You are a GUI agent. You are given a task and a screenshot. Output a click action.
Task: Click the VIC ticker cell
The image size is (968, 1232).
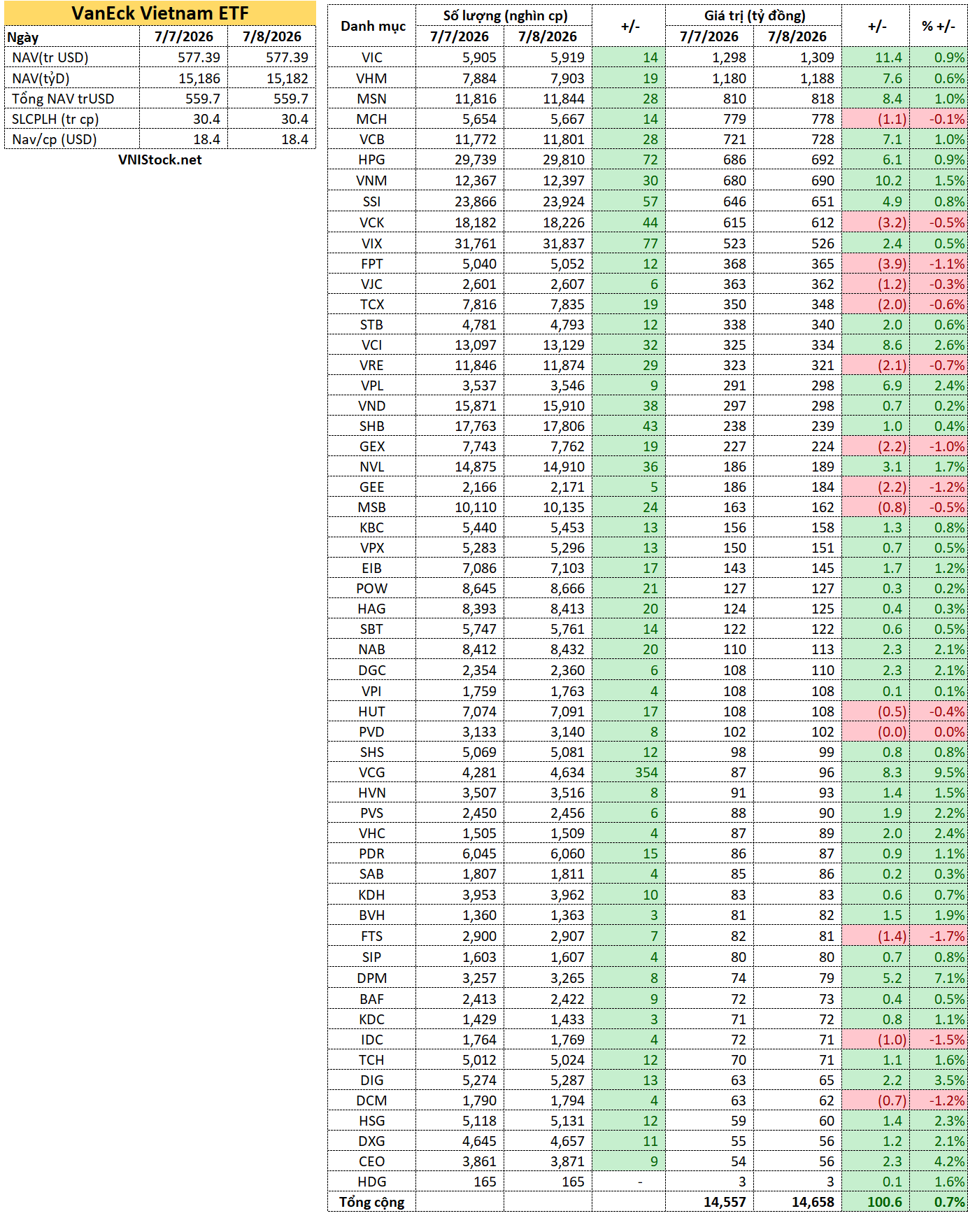coord(372,57)
